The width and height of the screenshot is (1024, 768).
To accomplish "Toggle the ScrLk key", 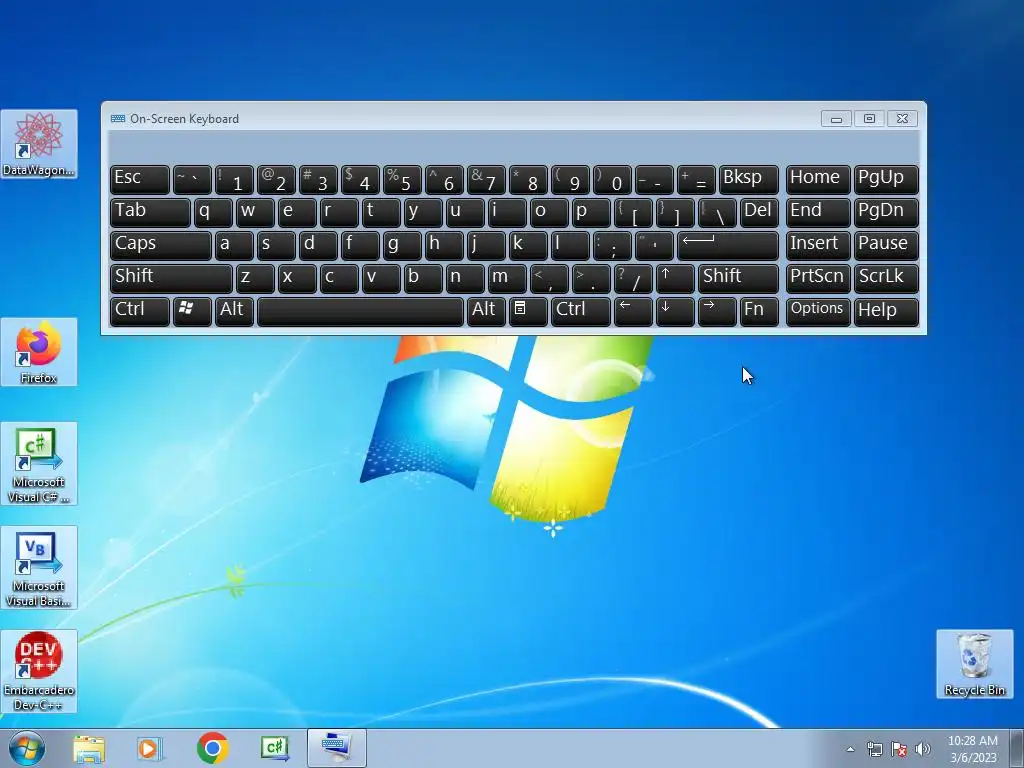I will click(886, 278).
